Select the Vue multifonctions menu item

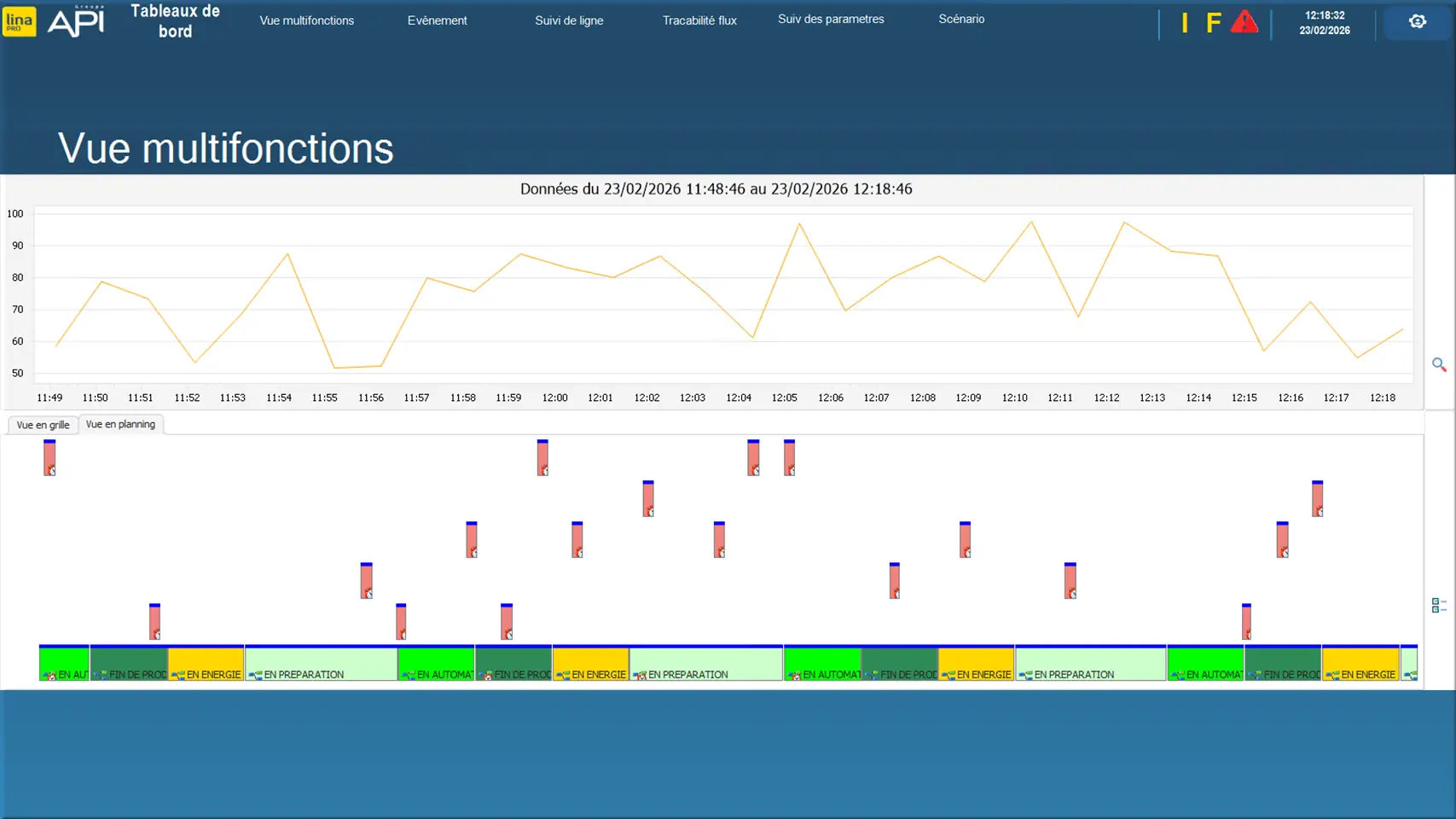click(x=306, y=20)
